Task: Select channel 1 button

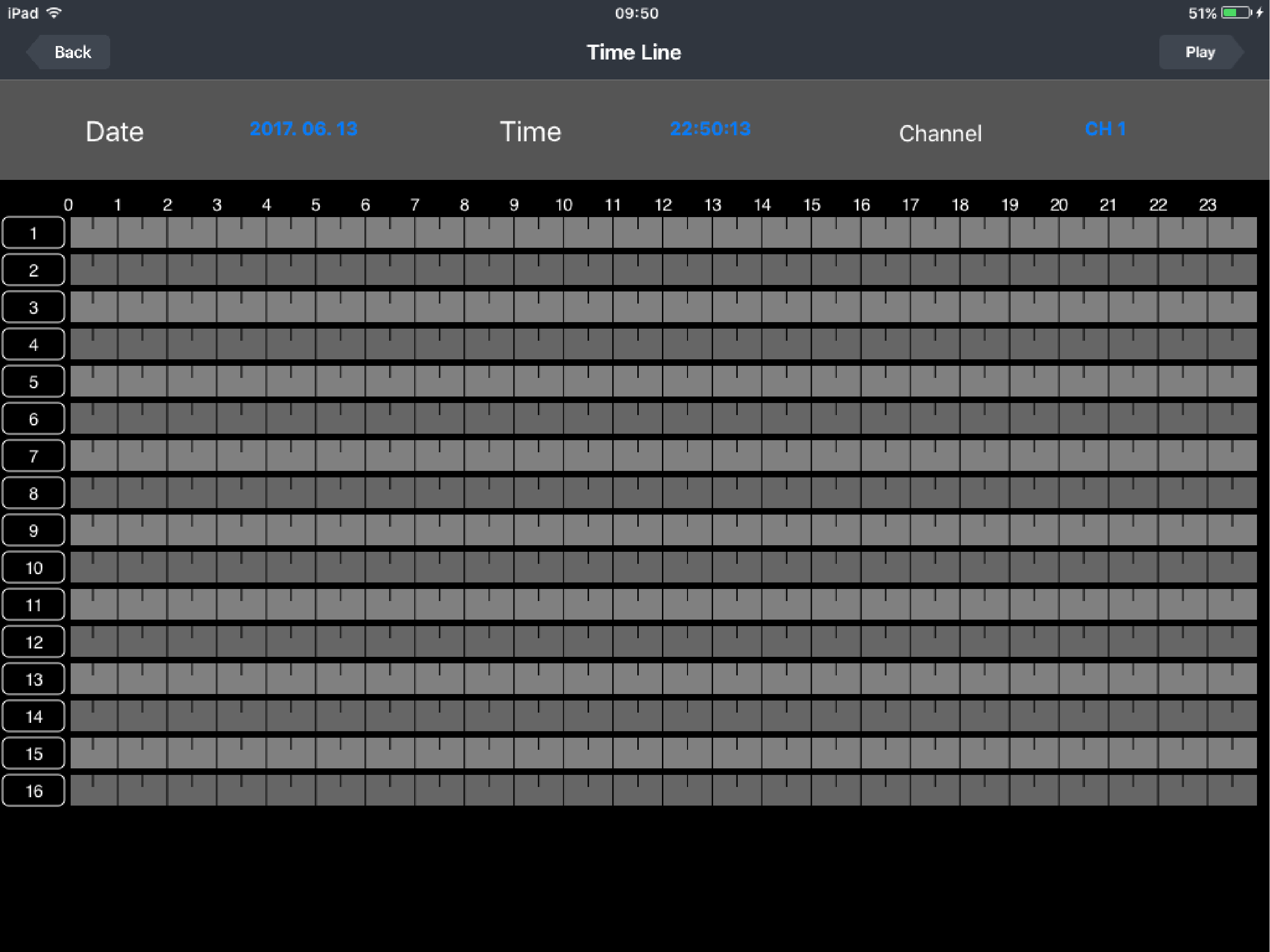Action: coord(33,232)
